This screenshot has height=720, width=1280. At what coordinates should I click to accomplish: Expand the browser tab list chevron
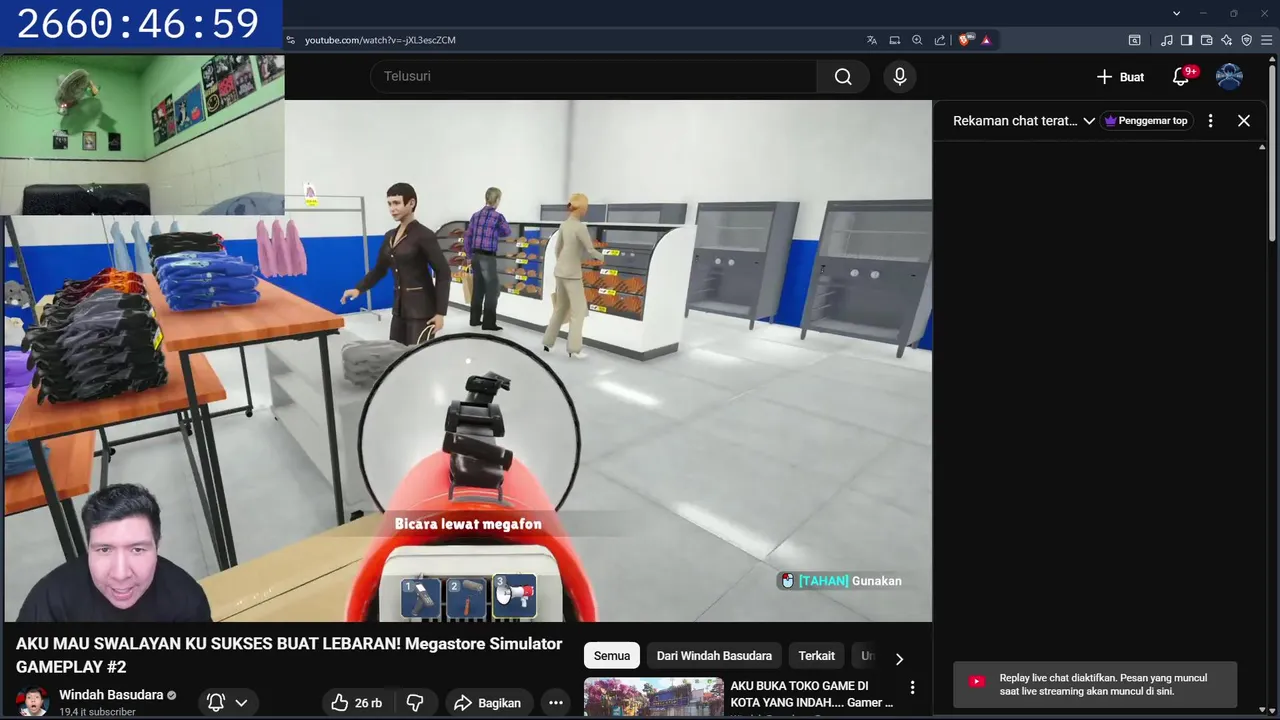(x=1177, y=13)
